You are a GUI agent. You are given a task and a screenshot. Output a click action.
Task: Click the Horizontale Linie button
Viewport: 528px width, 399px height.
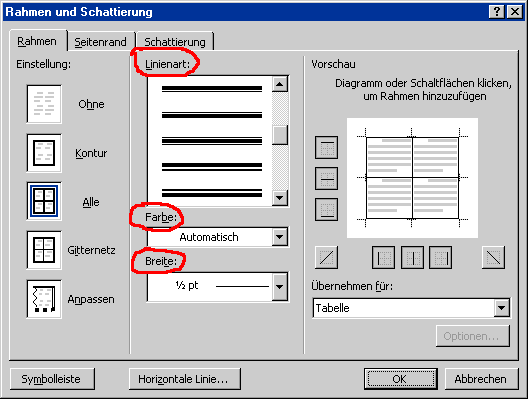(185, 379)
